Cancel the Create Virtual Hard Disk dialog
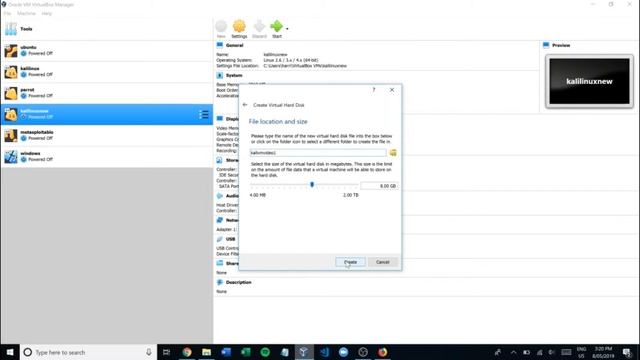This screenshot has height=360, width=640. pos(382,262)
